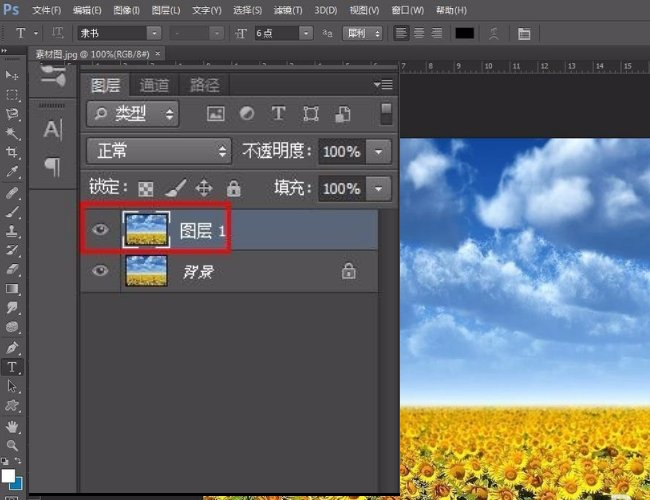
Task: Click the lock all padlock icon
Action: (233, 188)
